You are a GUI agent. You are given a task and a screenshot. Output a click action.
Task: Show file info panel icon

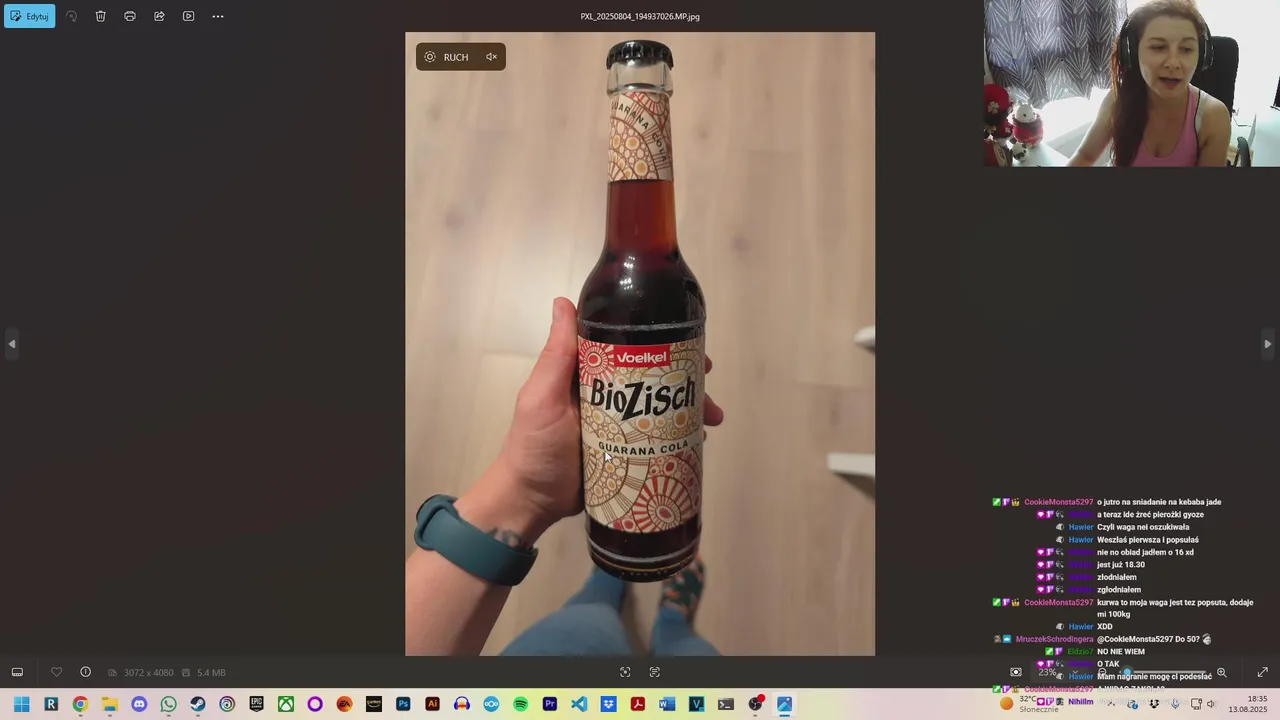click(86, 672)
